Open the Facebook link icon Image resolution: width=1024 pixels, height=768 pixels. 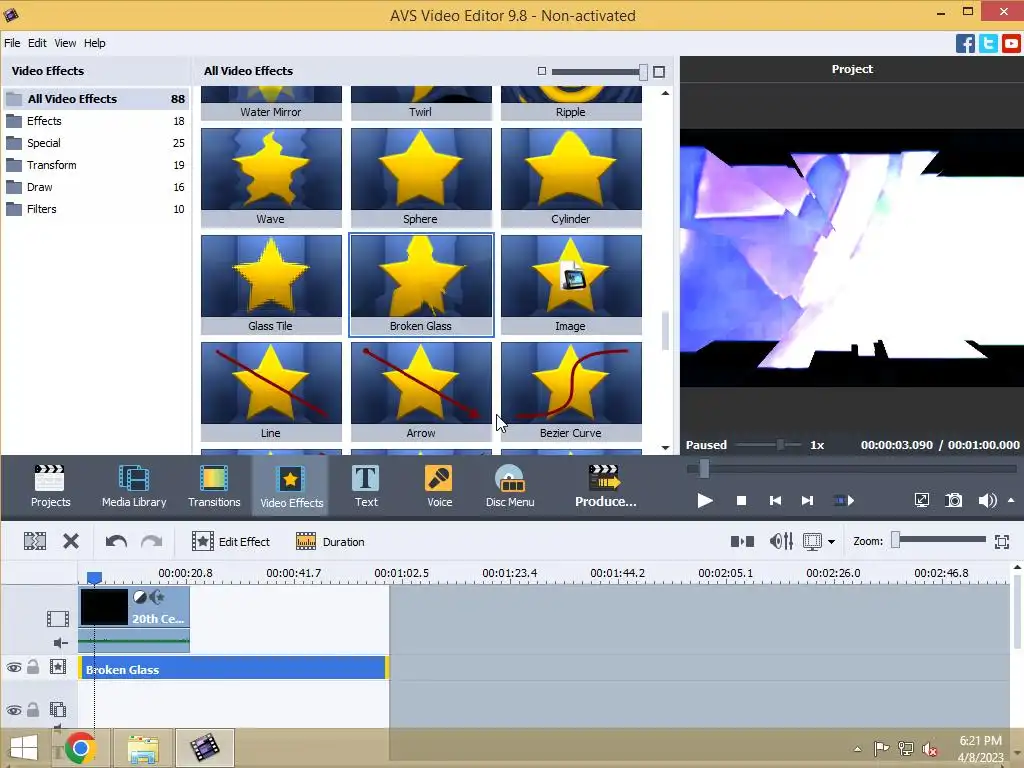[965, 44]
